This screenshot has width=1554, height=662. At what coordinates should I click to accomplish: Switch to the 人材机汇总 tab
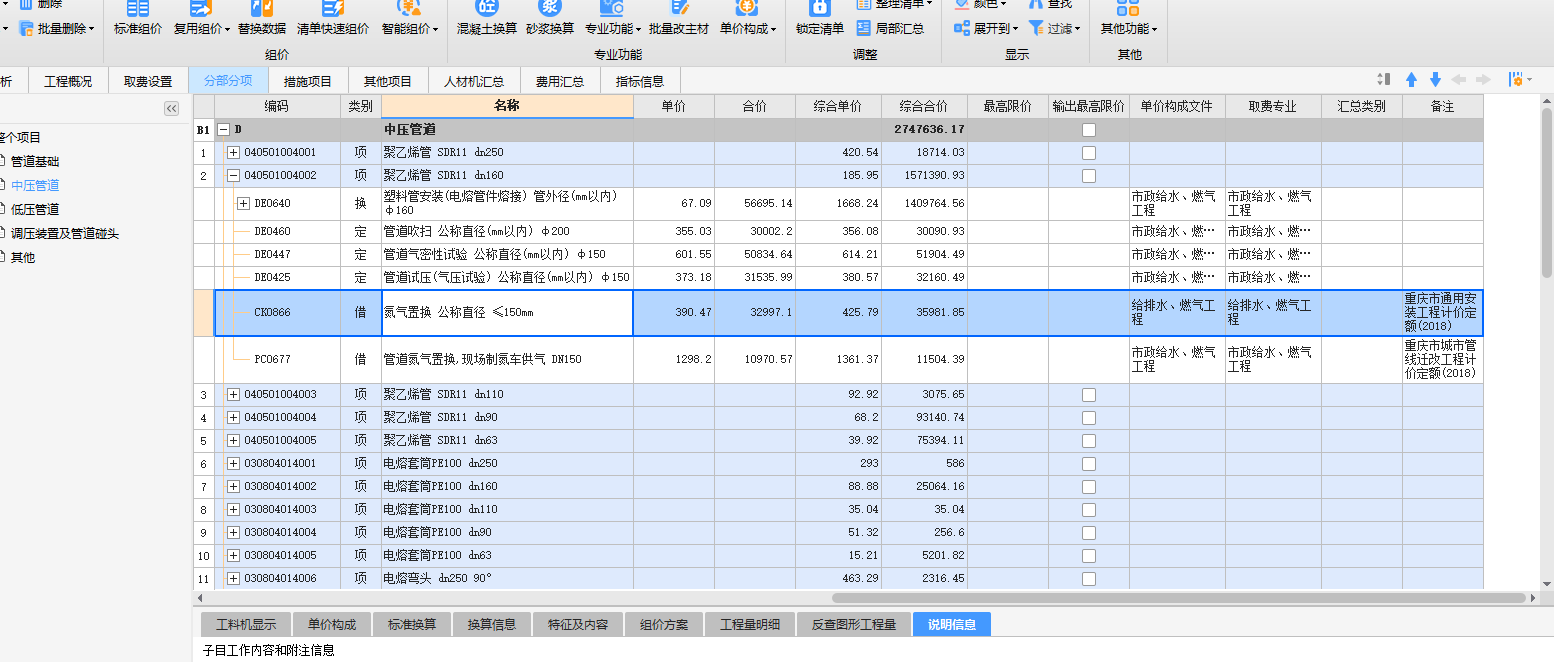tap(474, 81)
